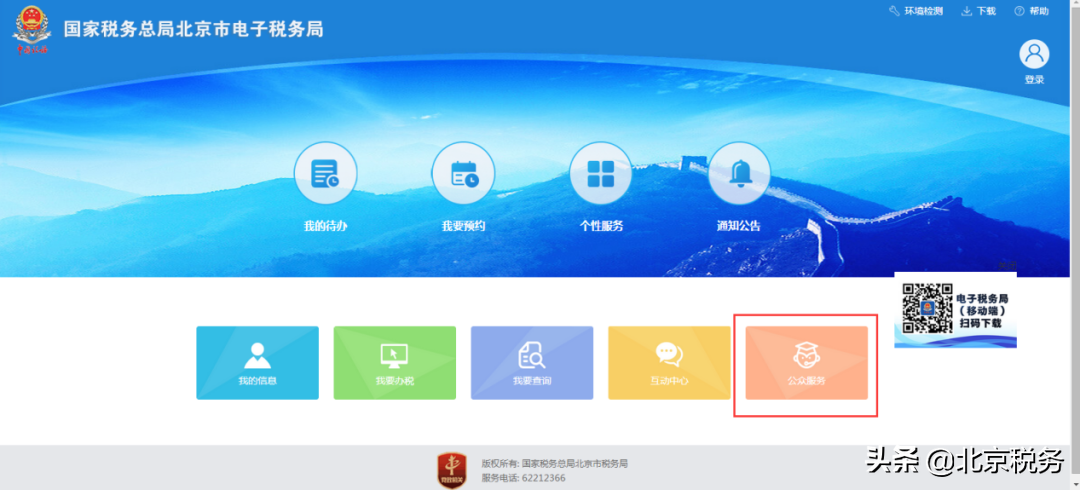Click the national tax emblem logo
Viewport: 1080px width, 490px height.
point(31,30)
